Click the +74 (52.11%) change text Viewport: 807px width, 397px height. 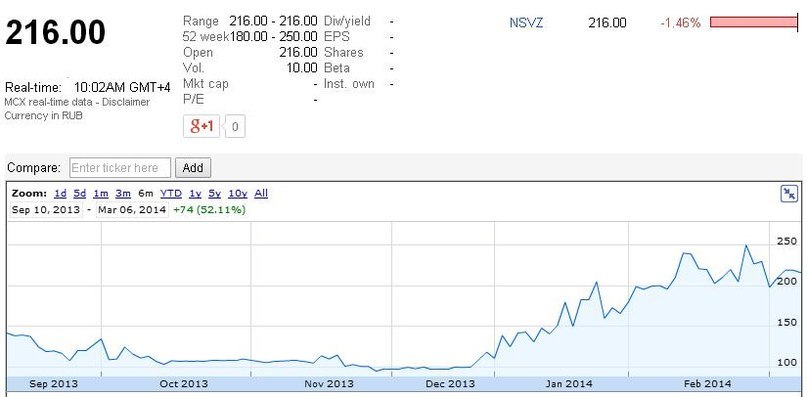click(x=209, y=210)
